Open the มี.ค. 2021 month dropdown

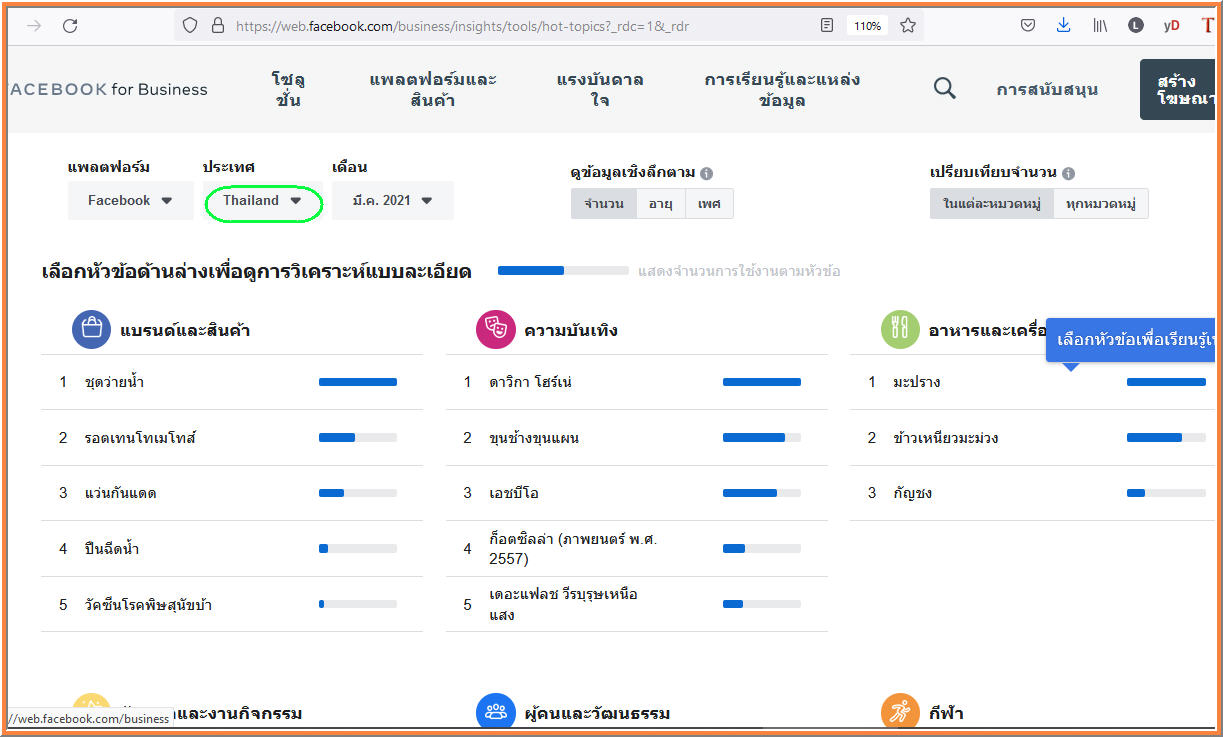click(393, 201)
